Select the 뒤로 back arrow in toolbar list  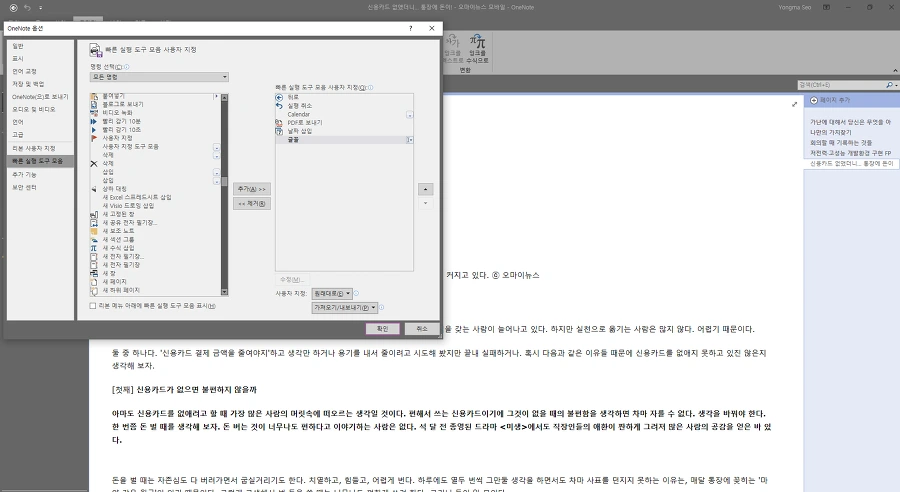280,98
